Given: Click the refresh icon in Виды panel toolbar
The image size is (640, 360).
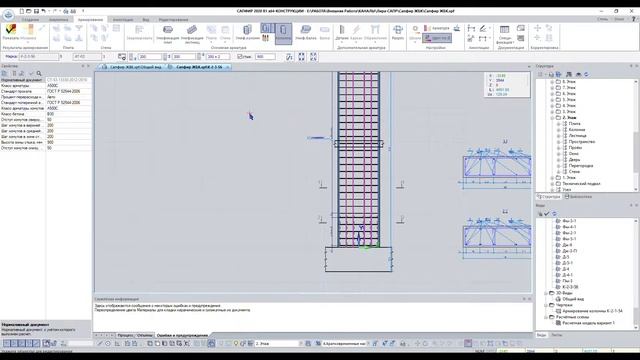Looking at the screenshot, I should click(554, 213).
